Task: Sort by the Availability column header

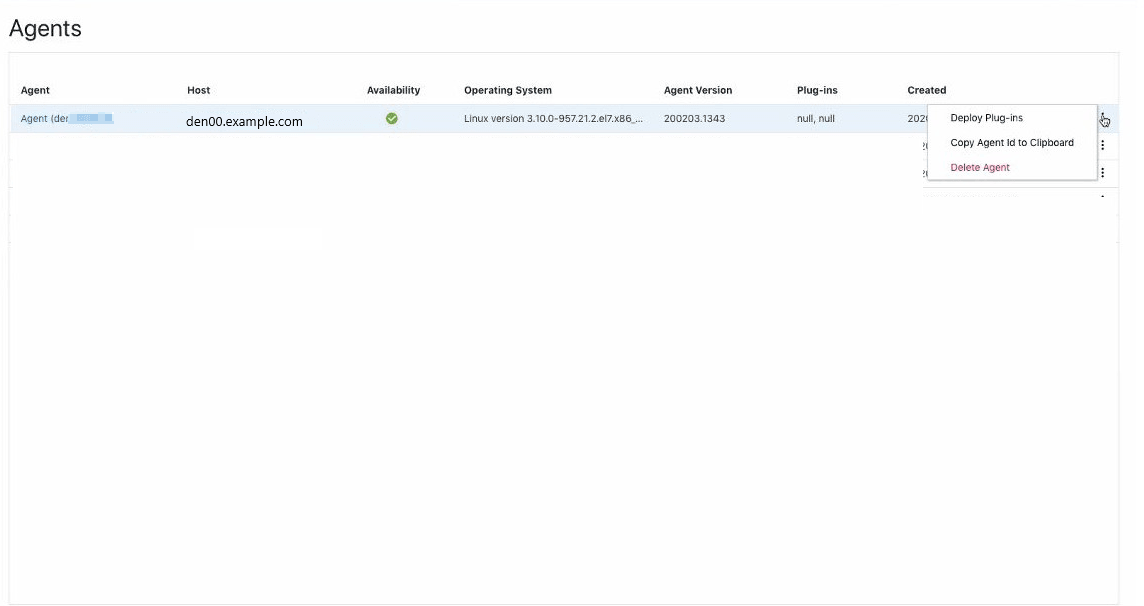Action: click(x=392, y=89)
